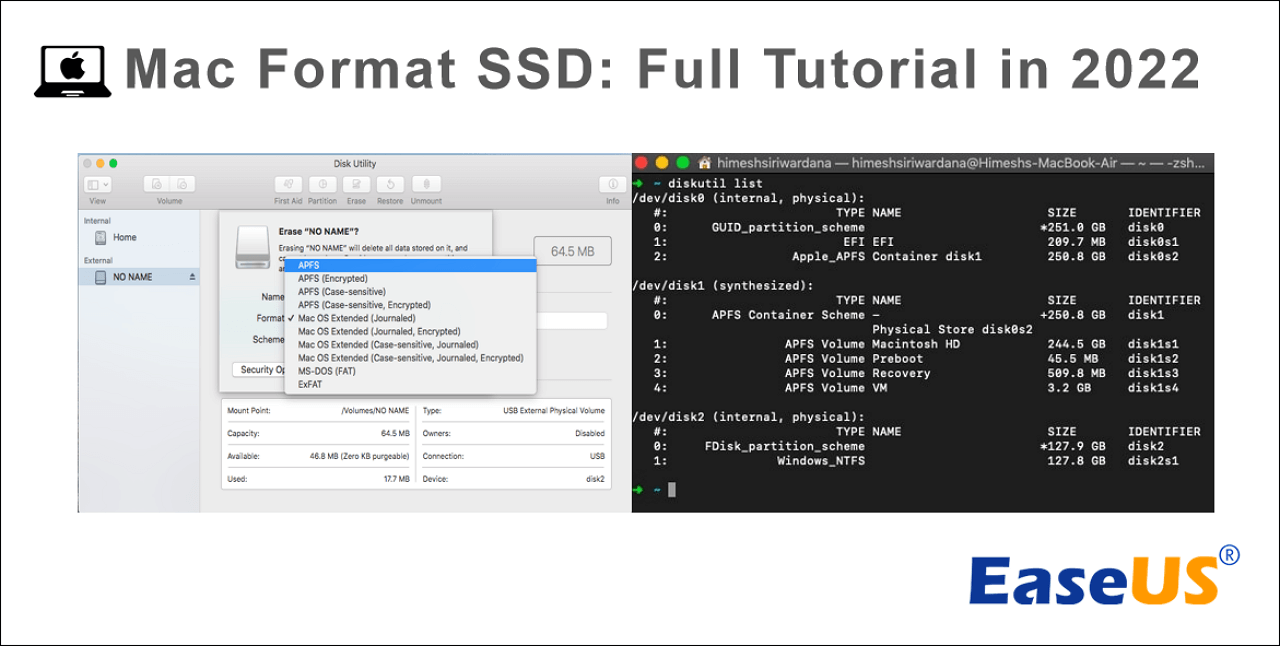Choose APFS from the format list

[410, 265]
